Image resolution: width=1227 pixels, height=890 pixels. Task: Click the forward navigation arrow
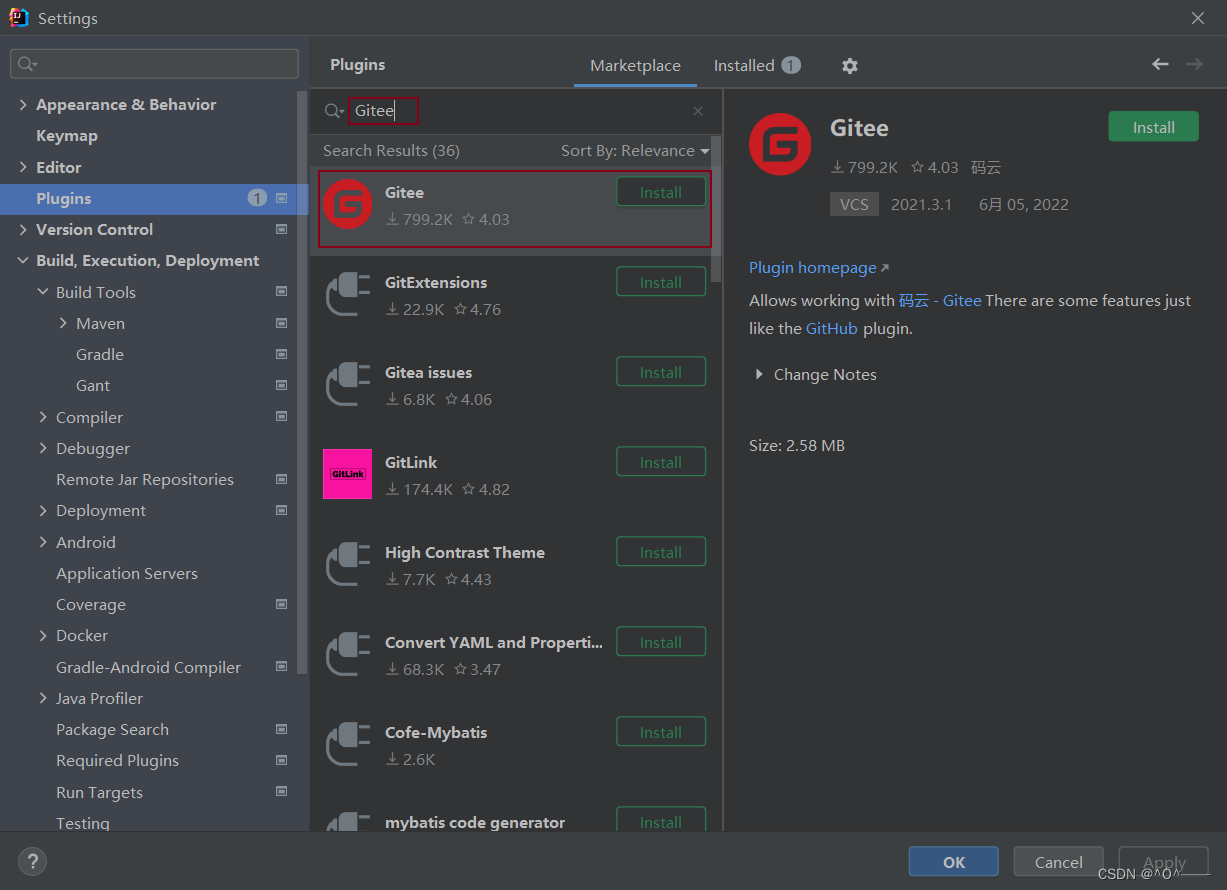pos(1194,64)
